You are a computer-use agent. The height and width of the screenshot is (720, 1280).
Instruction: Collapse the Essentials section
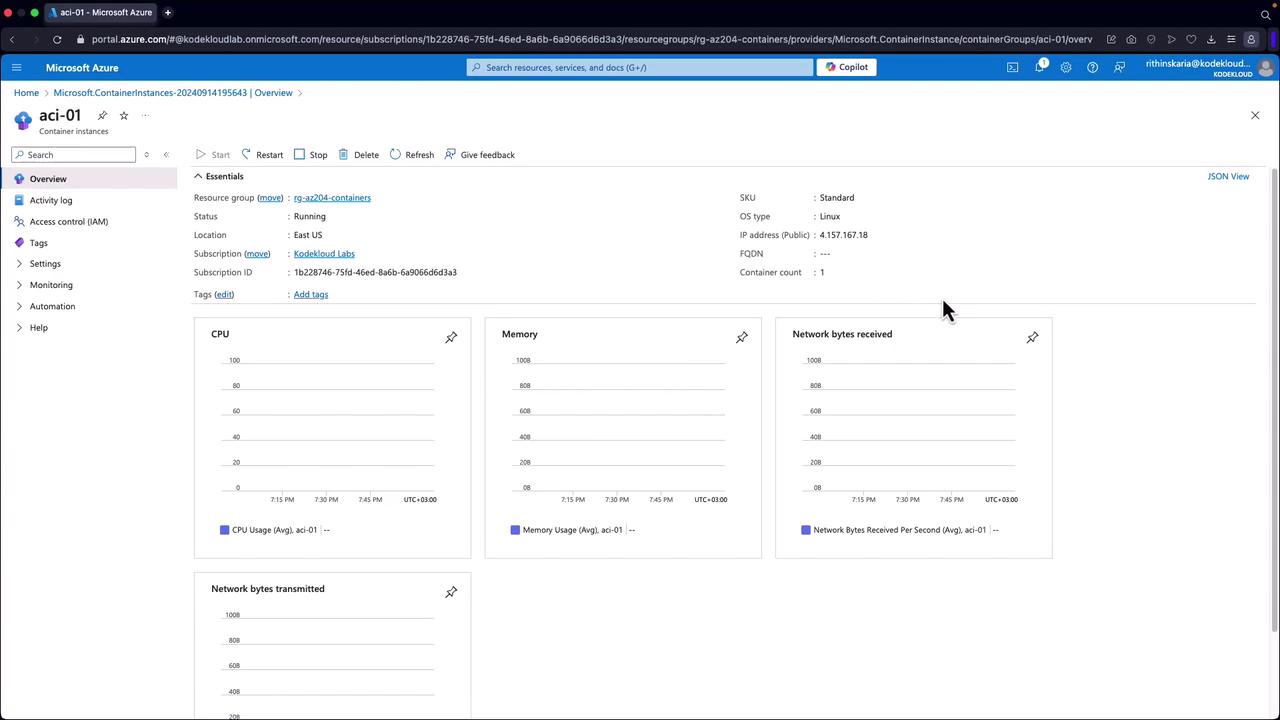click(198, 176)
